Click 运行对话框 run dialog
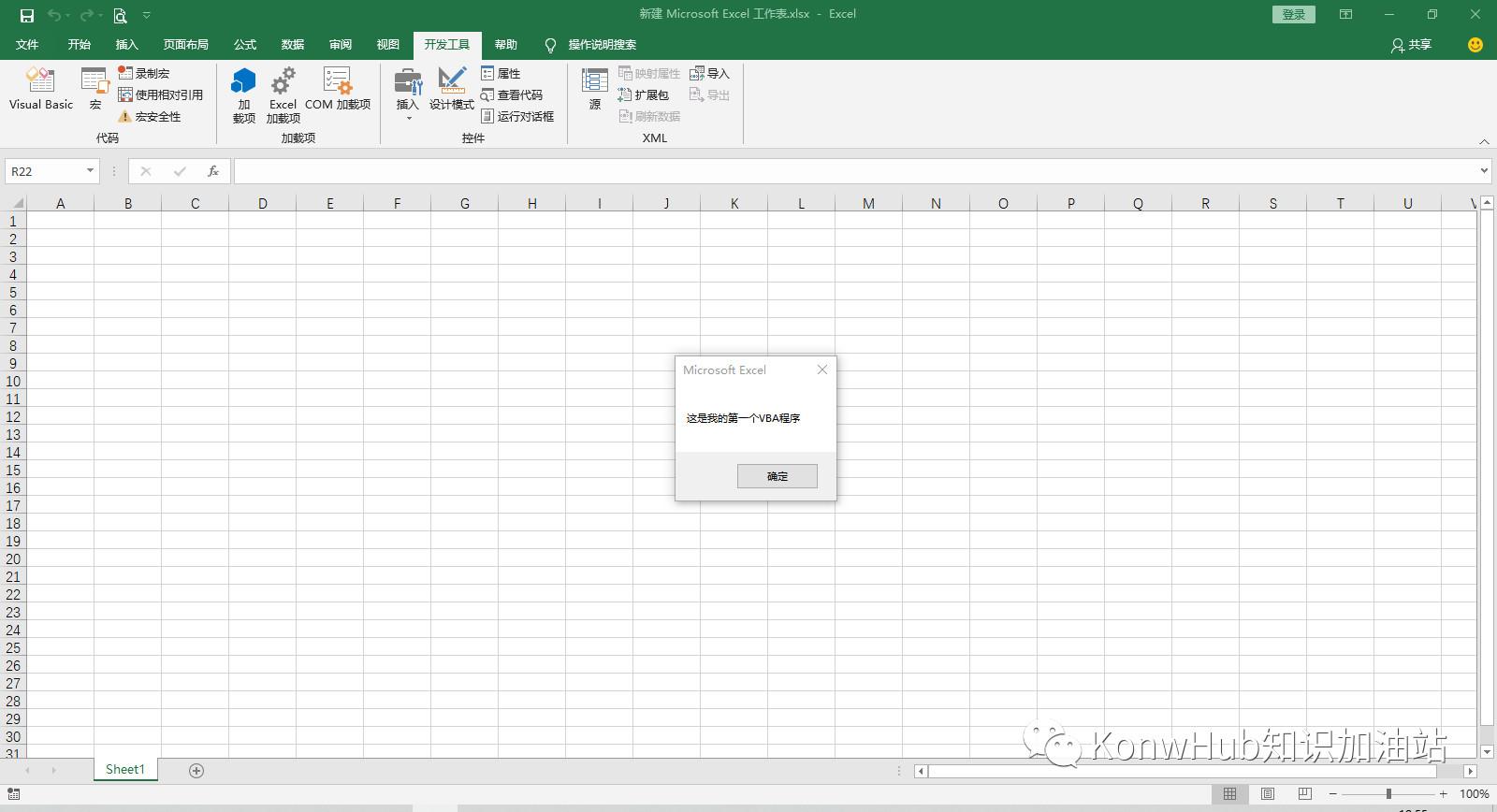 [517, 116]
